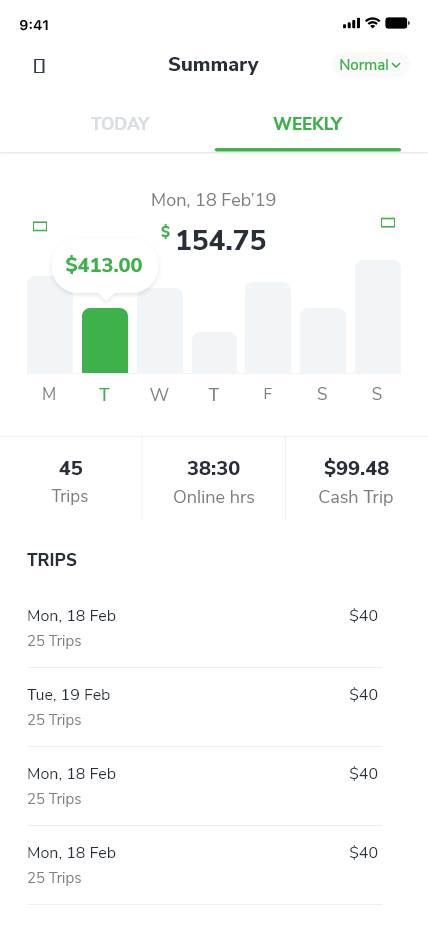Tap the 45 Trips stat
428x926 pixels.
71,481
